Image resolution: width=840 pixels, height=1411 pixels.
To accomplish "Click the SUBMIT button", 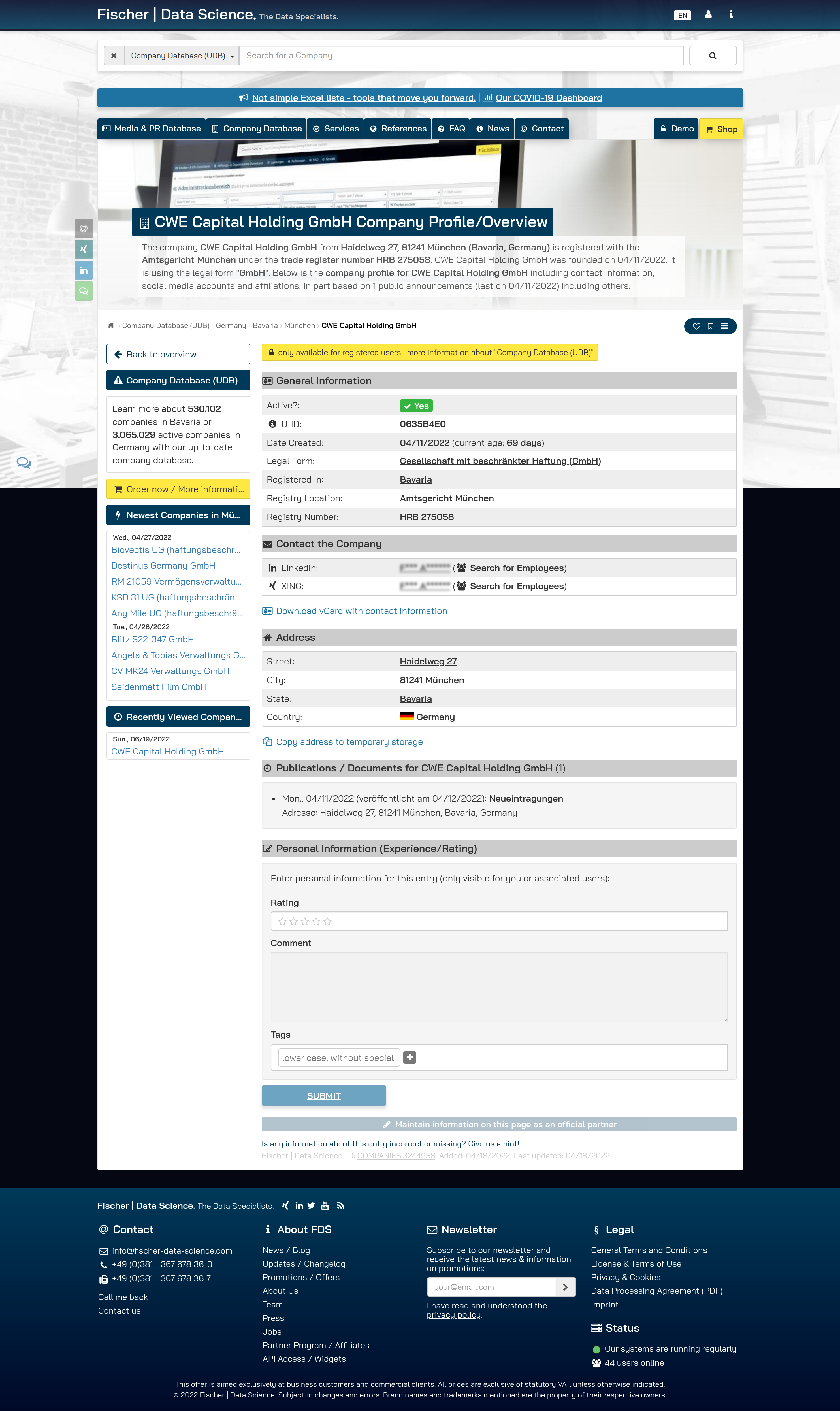I will [x=323, y=1096].
